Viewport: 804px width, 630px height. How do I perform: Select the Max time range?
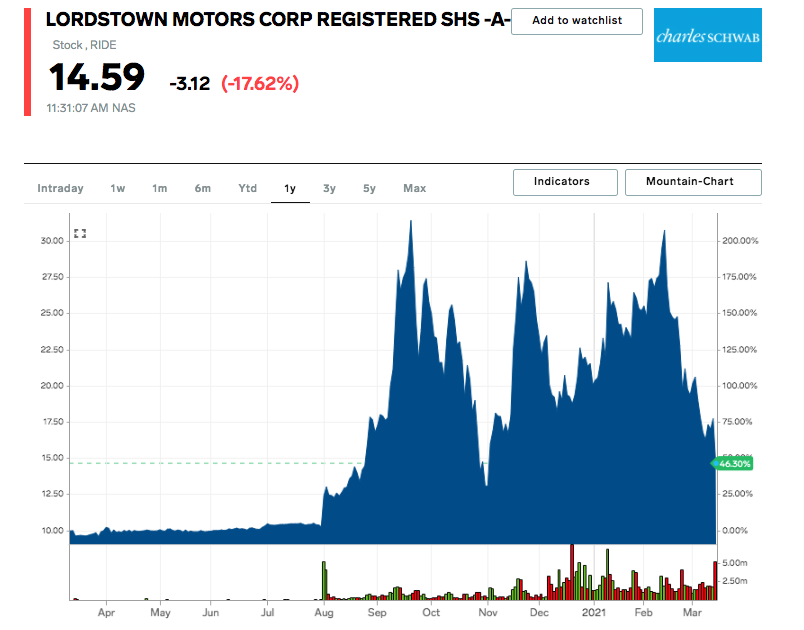[x=414, y=188]
